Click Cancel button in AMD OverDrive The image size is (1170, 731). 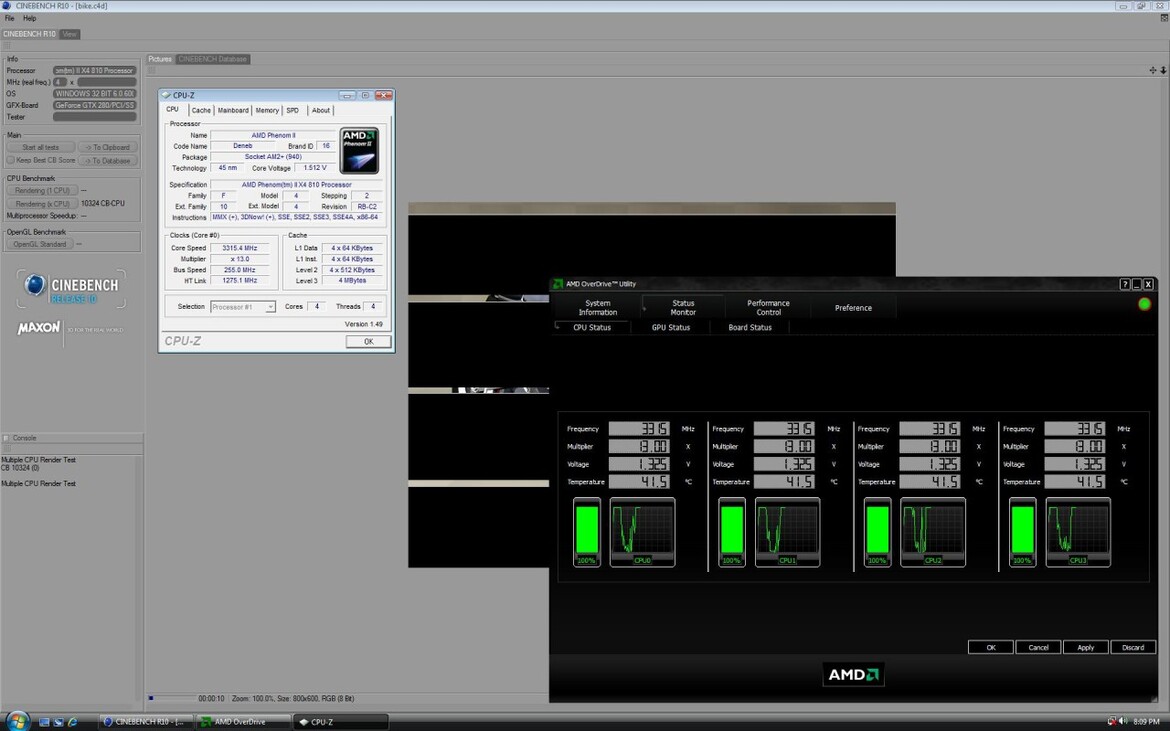(x=1038, y=647)
